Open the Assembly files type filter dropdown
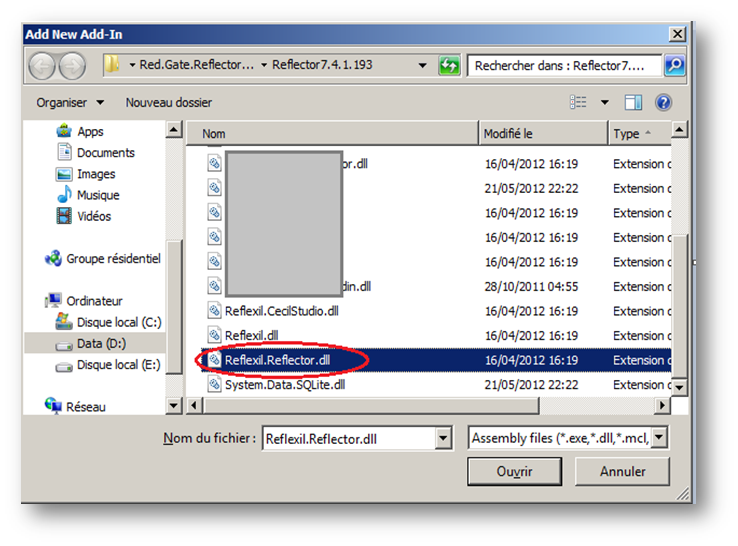 (660, 438)
